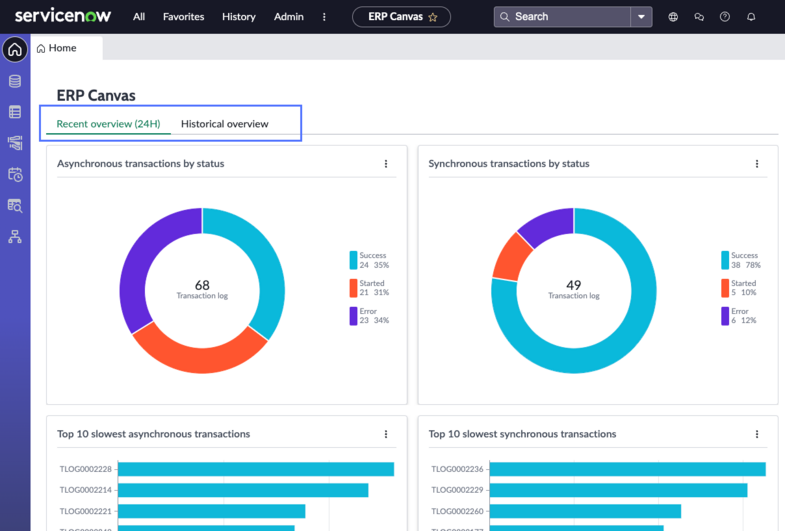Click the TLOG0002260 bar

[x=585, y=511]
